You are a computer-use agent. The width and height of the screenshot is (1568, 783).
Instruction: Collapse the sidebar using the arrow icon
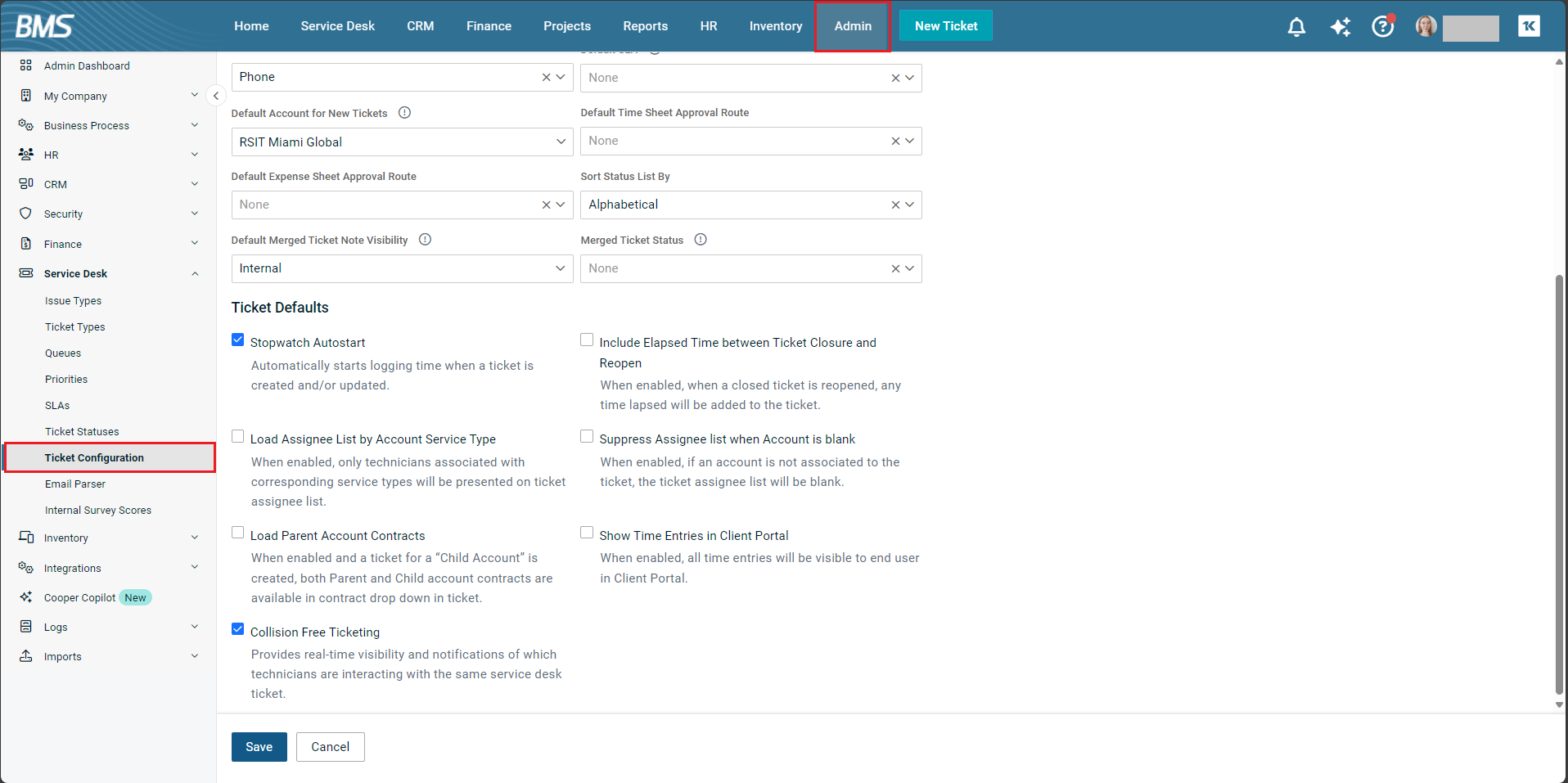(216, 96)
